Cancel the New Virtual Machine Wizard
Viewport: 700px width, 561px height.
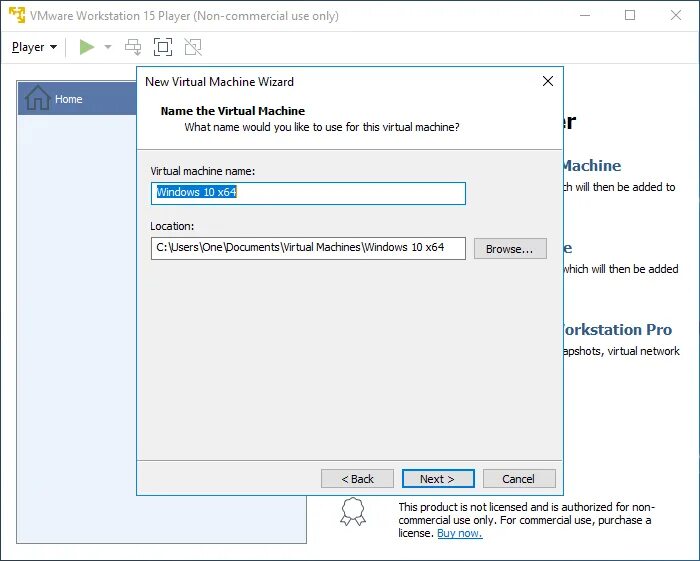coord(519,479)
